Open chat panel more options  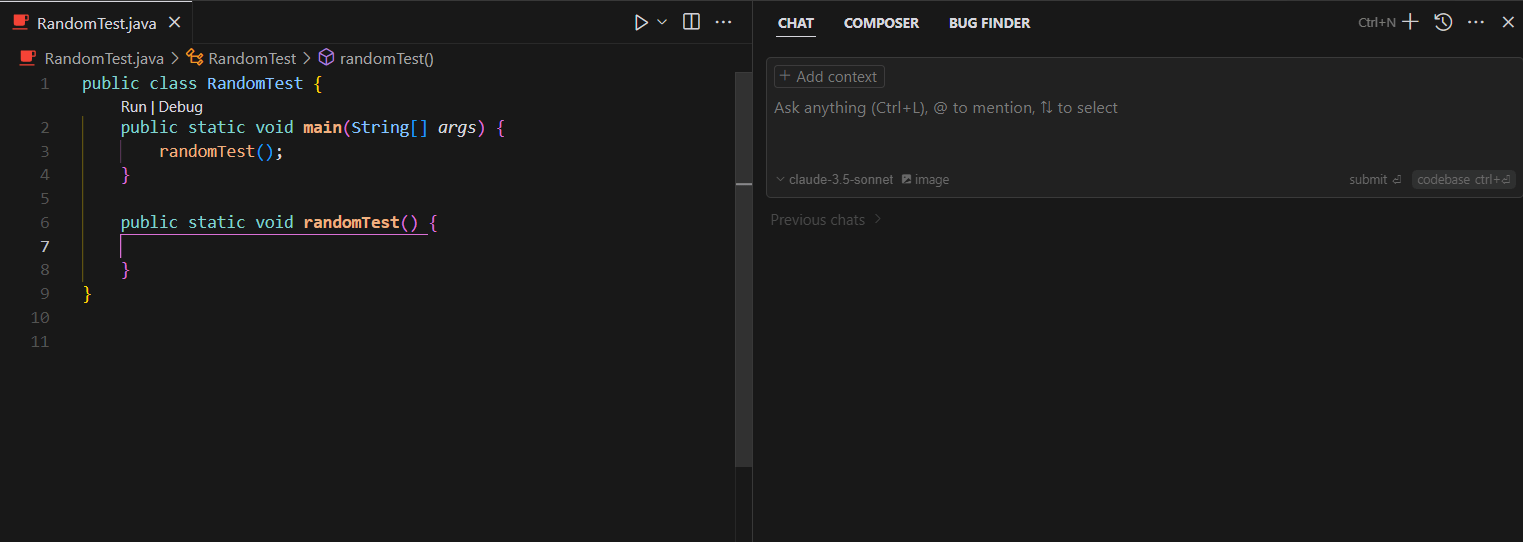tap(1476, 22)
